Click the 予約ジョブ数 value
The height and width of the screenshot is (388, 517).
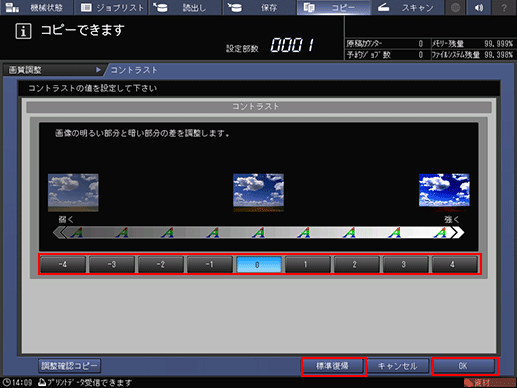point(421,55)
